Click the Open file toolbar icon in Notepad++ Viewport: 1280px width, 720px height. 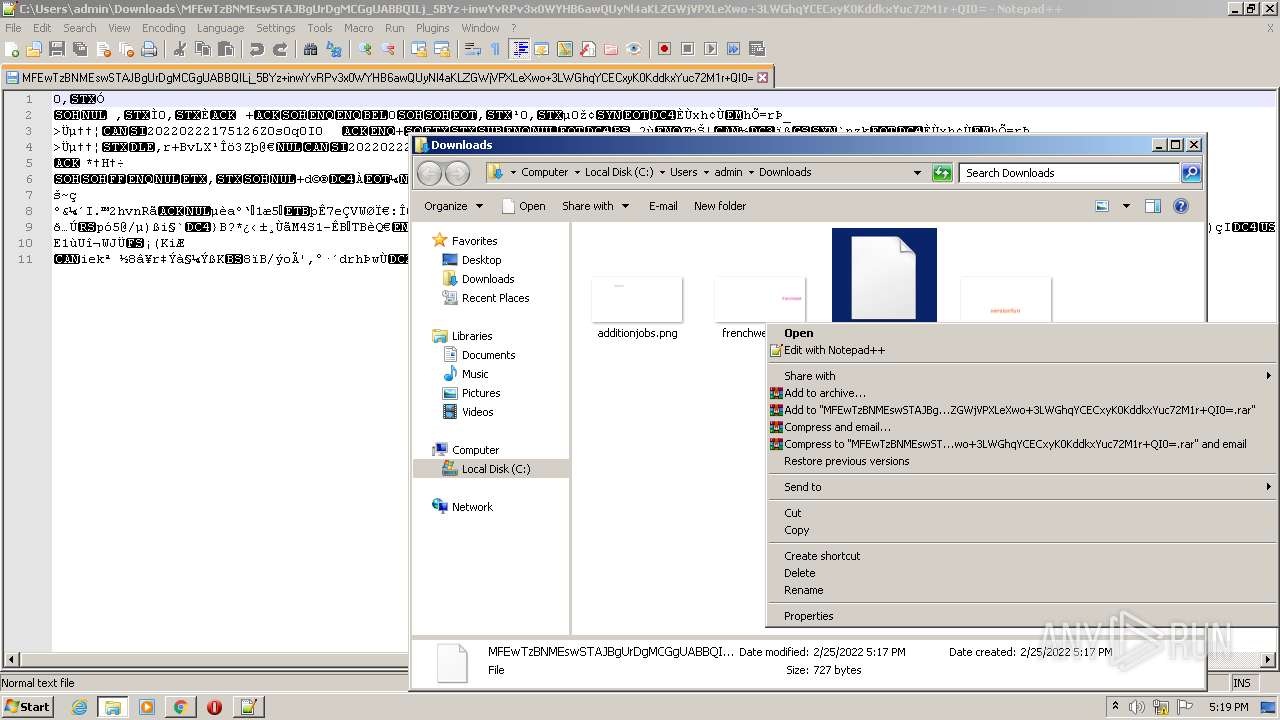pyautogui.click(x=33, y=48)
